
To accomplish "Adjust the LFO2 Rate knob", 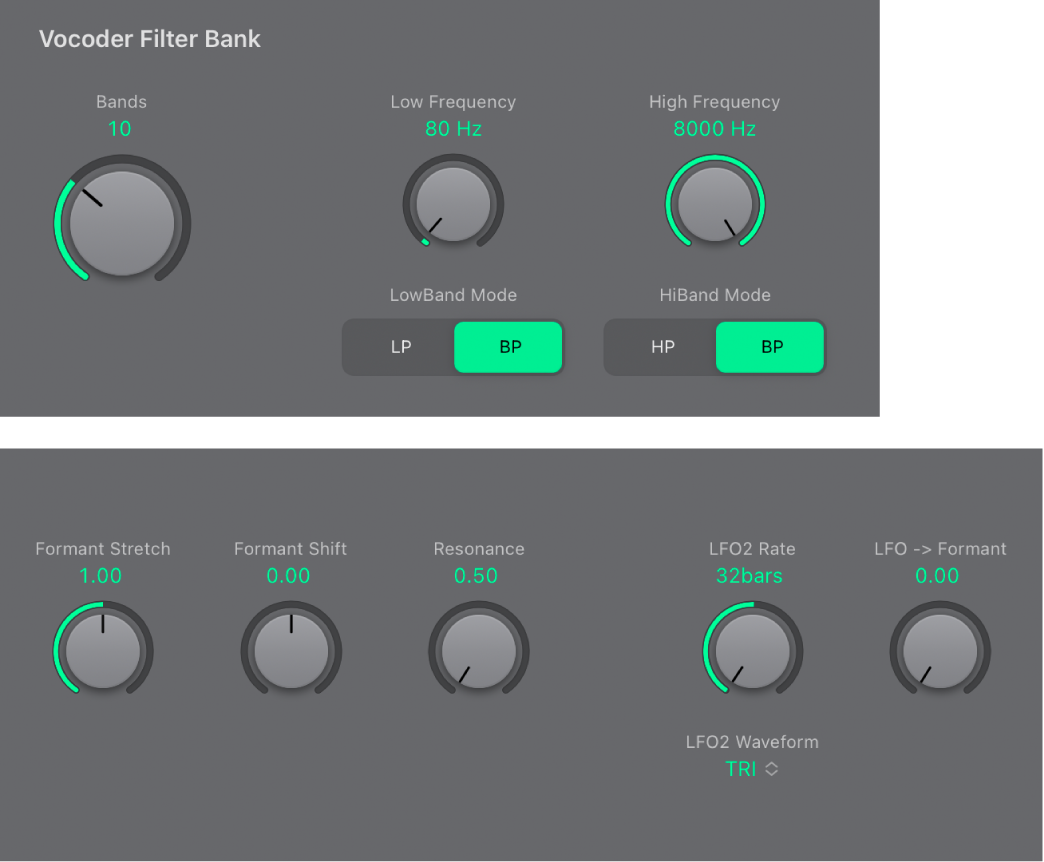I will (x=752, y=649).
